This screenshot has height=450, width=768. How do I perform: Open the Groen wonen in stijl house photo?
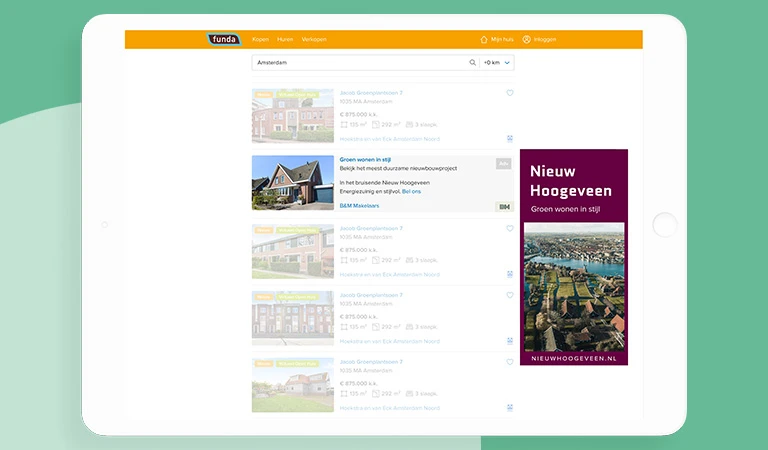[x=293, y=183]
